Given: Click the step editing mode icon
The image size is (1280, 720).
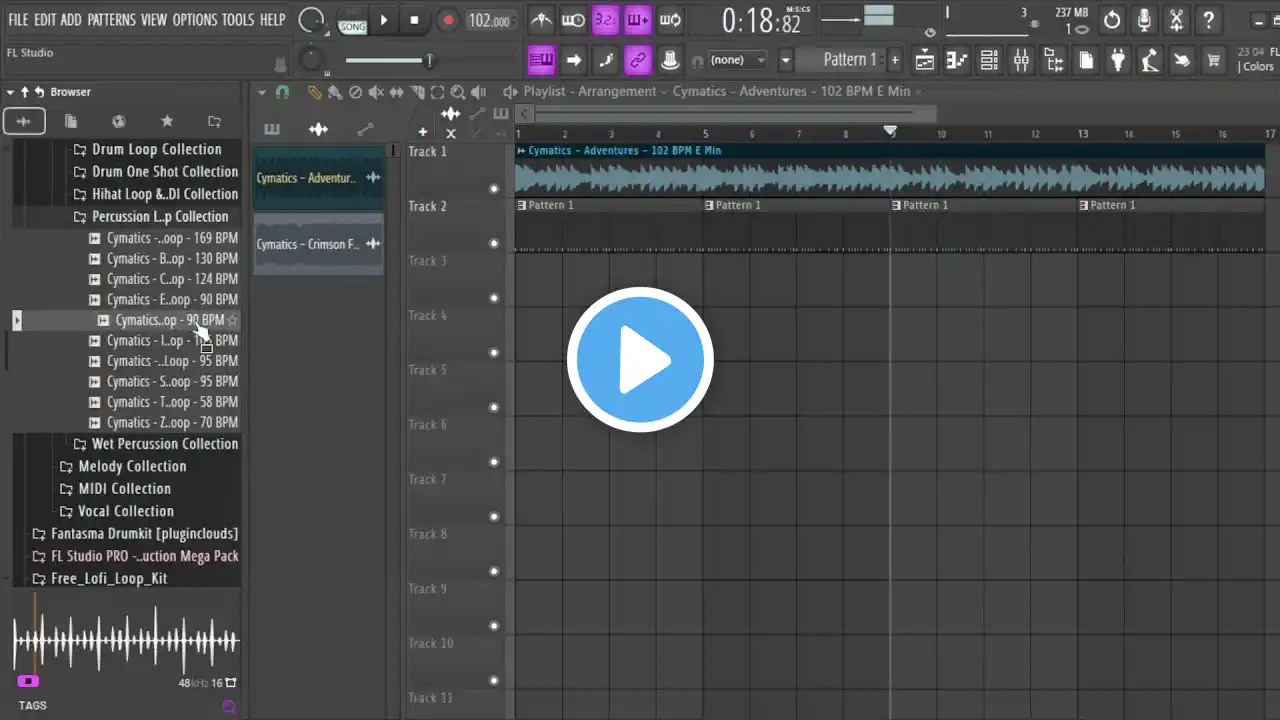Looking at the screenshot, I should tap(606, 60).
